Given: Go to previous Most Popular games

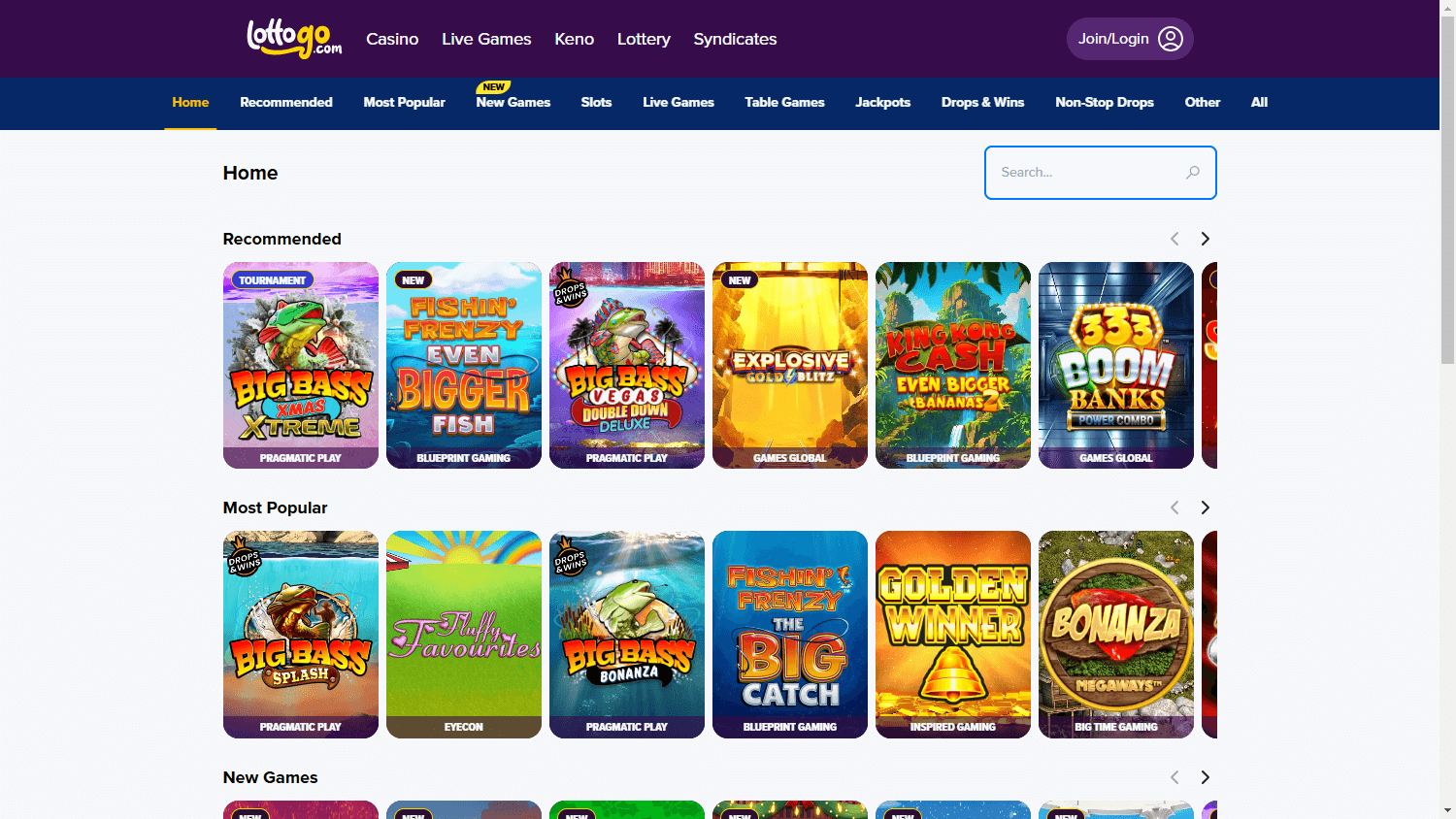Looking at the screenshot, I should [1175, 508].
